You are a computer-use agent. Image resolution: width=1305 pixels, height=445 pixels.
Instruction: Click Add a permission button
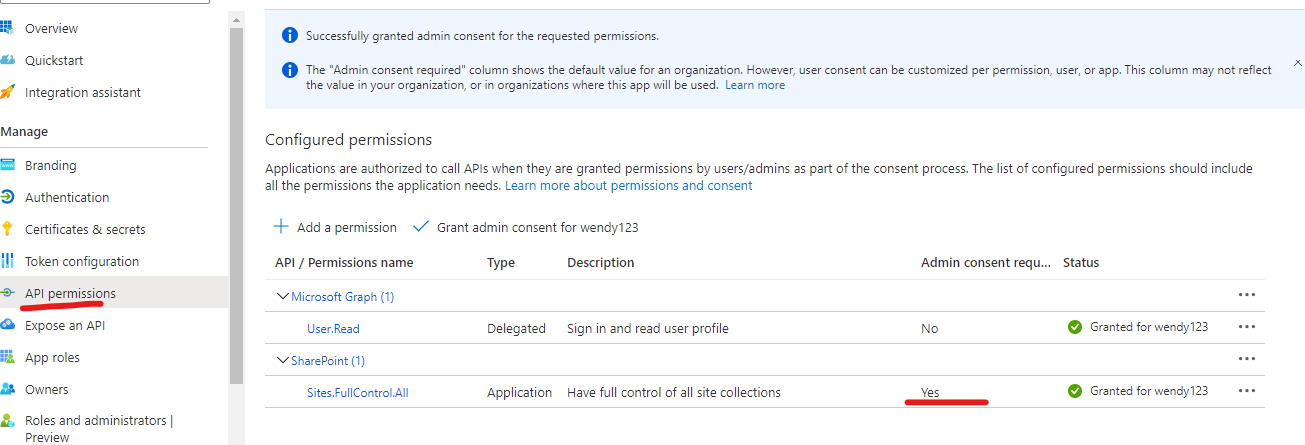(x=336, y=227)
